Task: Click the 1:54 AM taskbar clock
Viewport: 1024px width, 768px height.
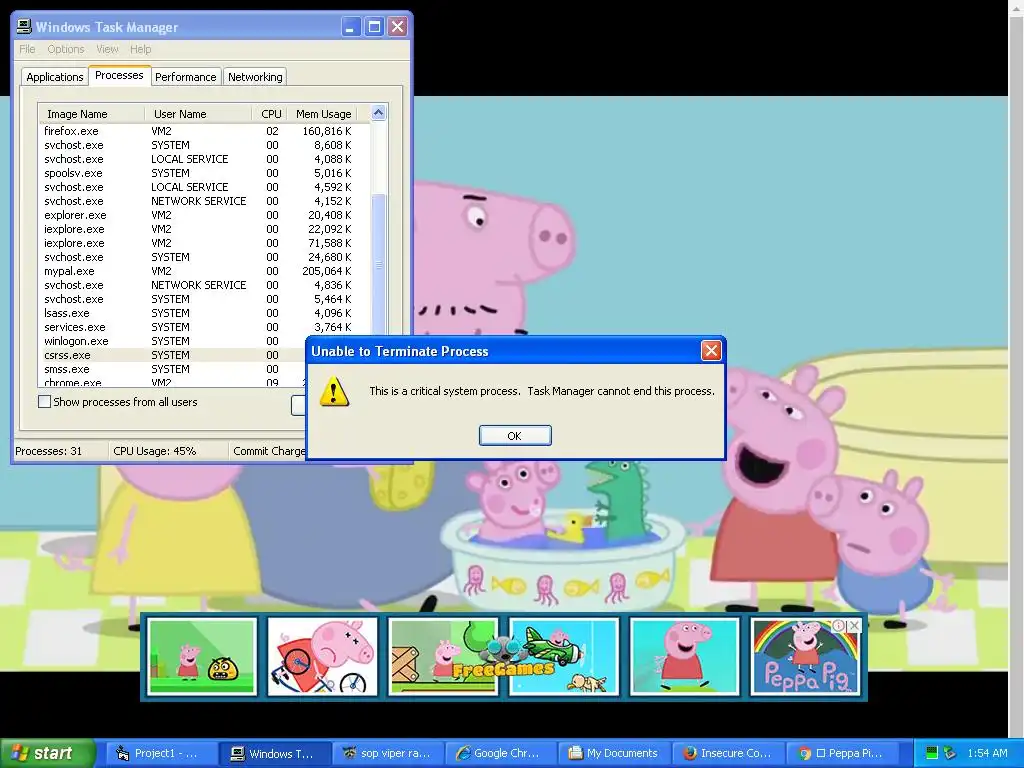Action: coord(987,753)
